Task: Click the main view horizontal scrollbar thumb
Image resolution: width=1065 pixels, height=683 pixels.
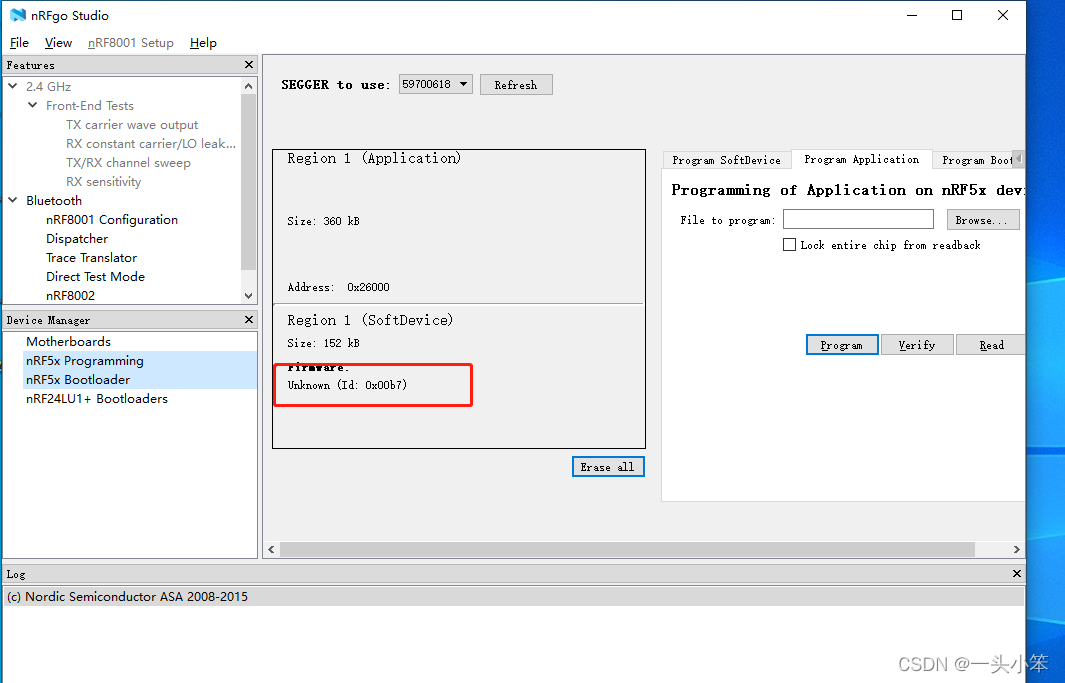Action: pyautogui.click(x=628, y=549)
